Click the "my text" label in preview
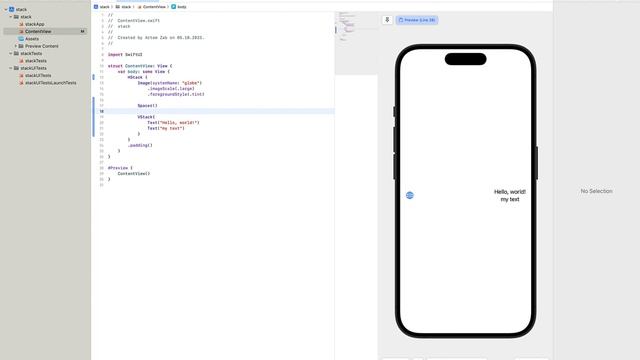 [x=510, y=200]
